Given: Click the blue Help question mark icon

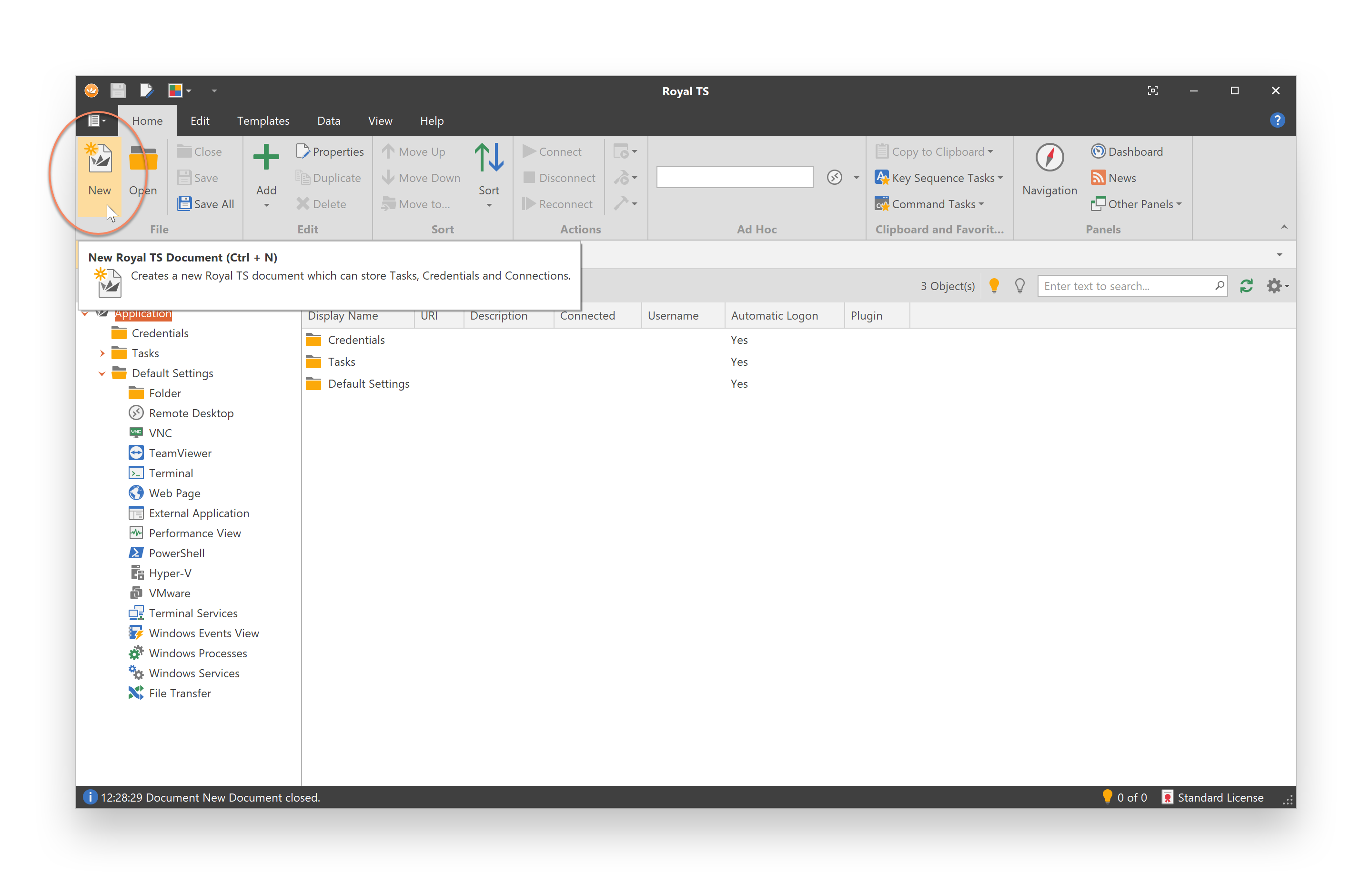Looking at the screenshot, I should (x=1277, y=121).
